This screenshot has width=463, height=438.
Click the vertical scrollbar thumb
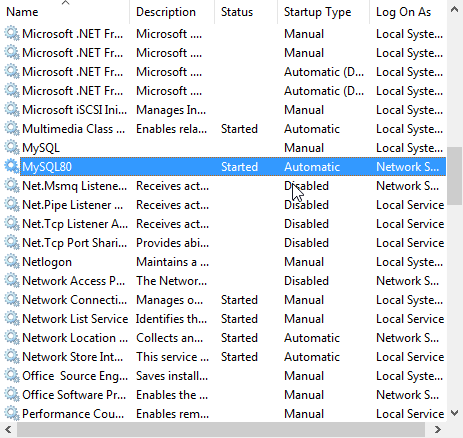point(454,176)
